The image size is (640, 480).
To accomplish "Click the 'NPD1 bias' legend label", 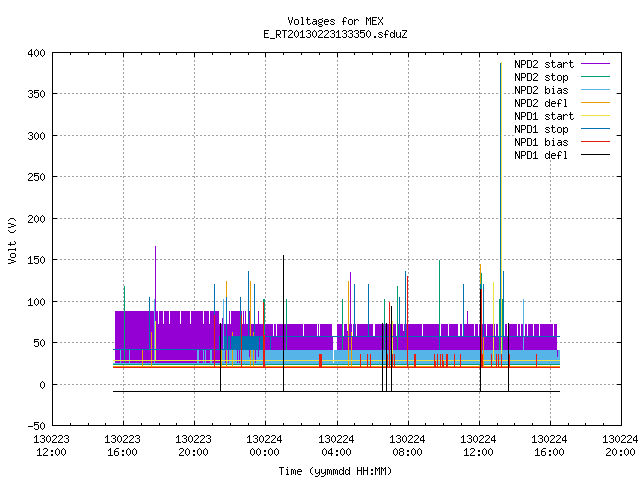I will coord(541,142).
